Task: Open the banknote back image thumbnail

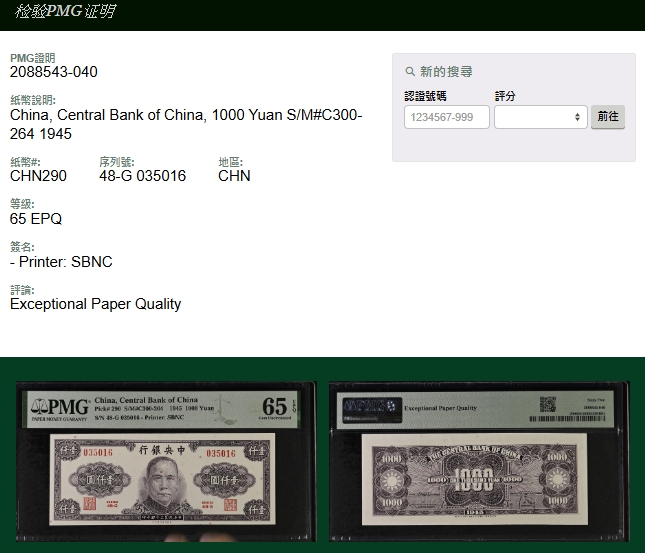Action: pyautogui.click(x=479, y=461)
